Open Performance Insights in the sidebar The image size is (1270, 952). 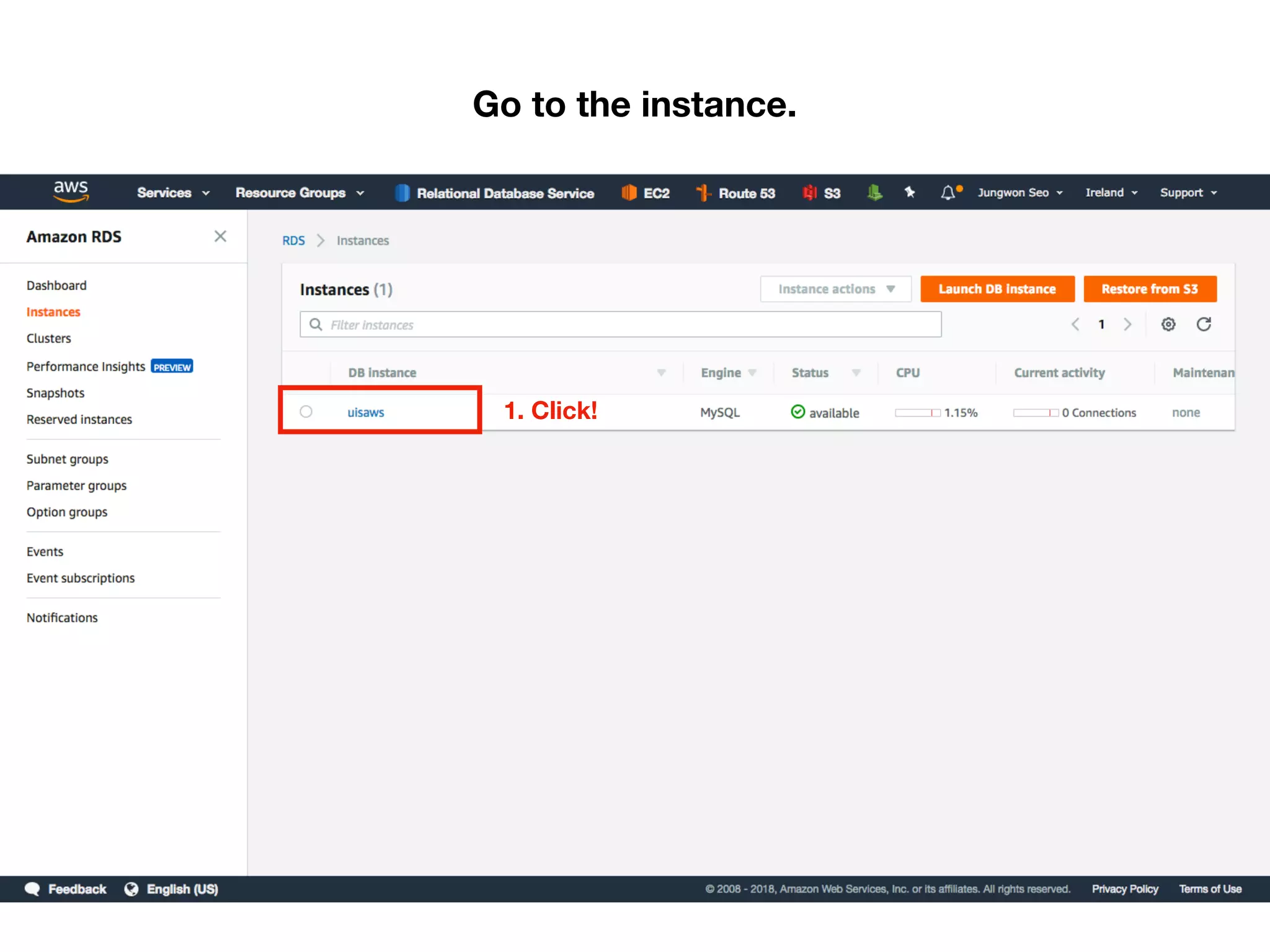point(86,366)
